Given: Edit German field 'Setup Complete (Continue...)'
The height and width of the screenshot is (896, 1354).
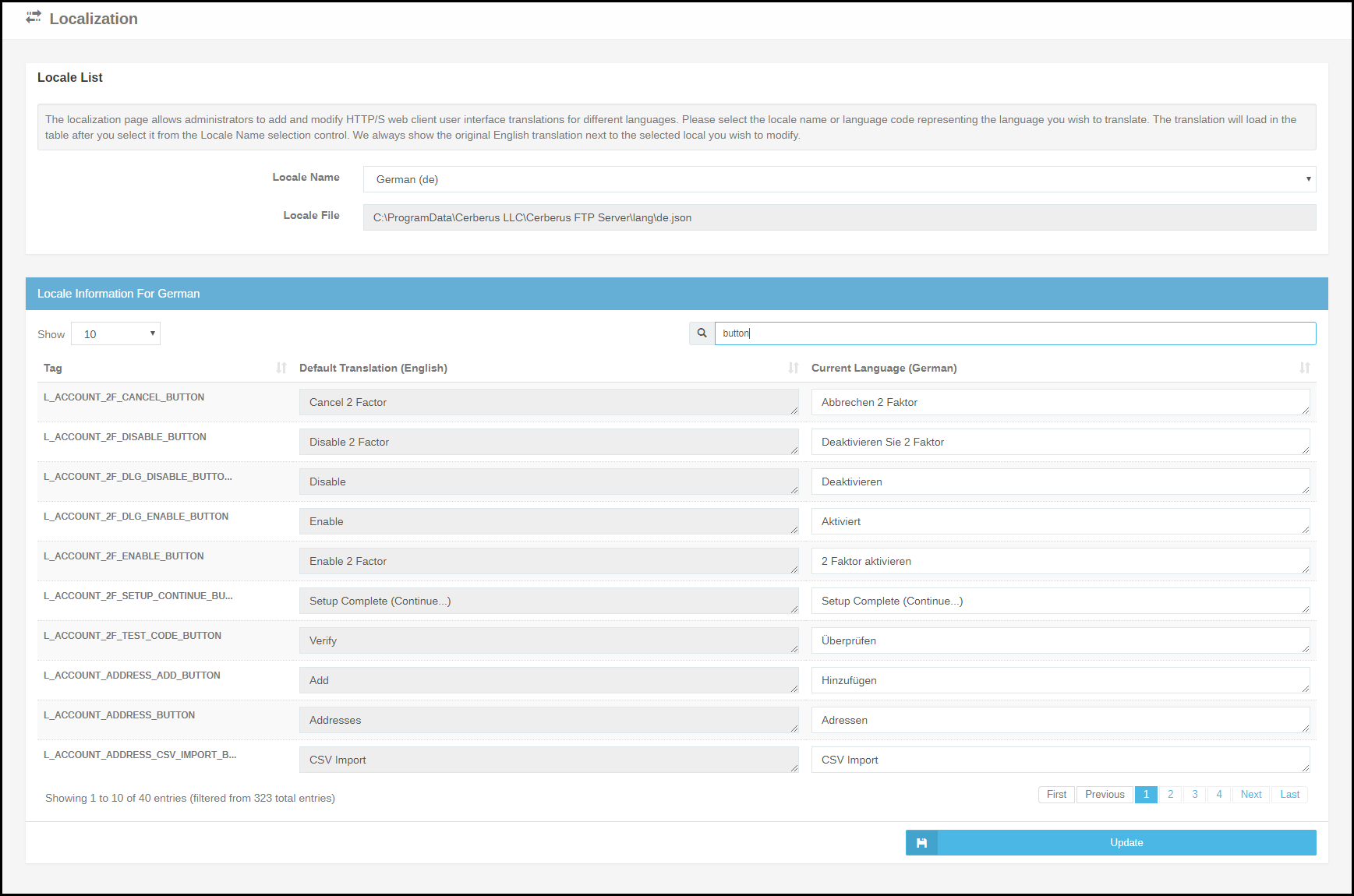Looking at the screenshot, I should [1060, 601].
